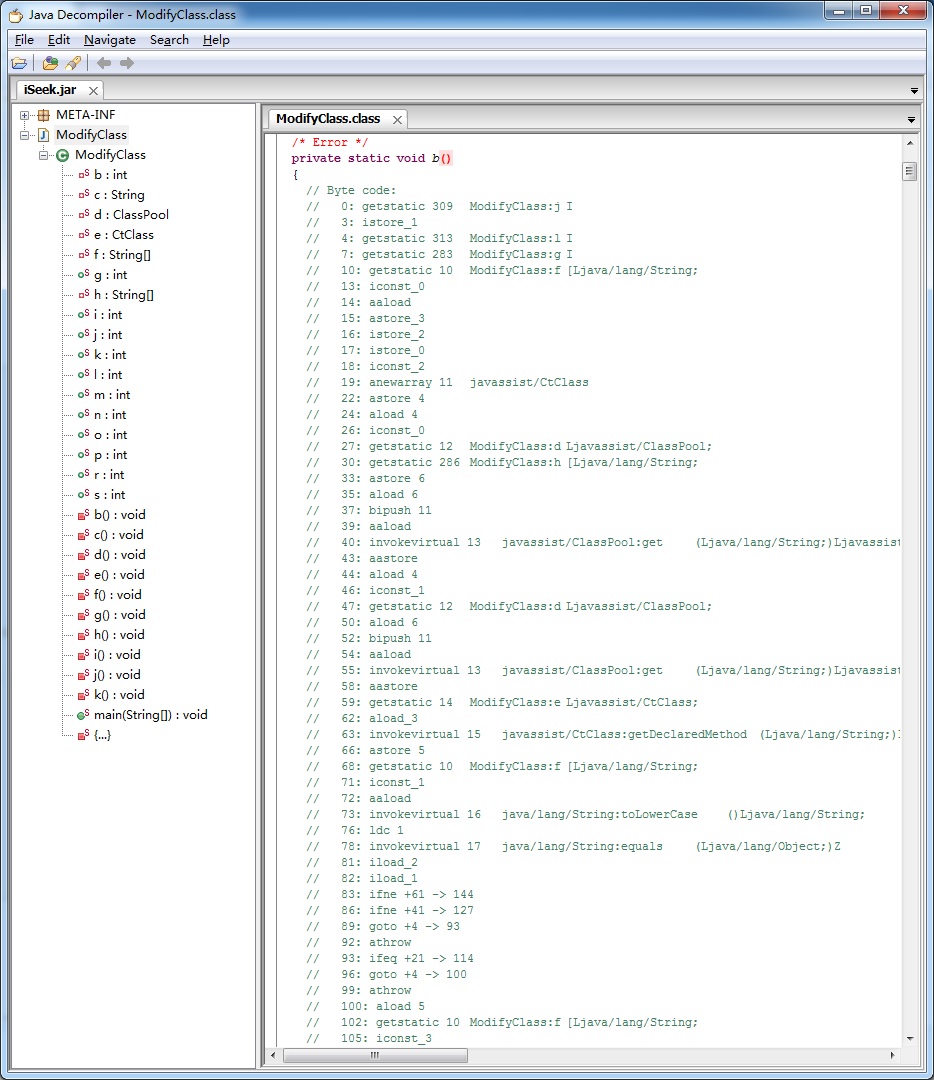The width and height of the screenshot is (934, 1080).
Task: Select method k() : void in tree
Action: 119,694
